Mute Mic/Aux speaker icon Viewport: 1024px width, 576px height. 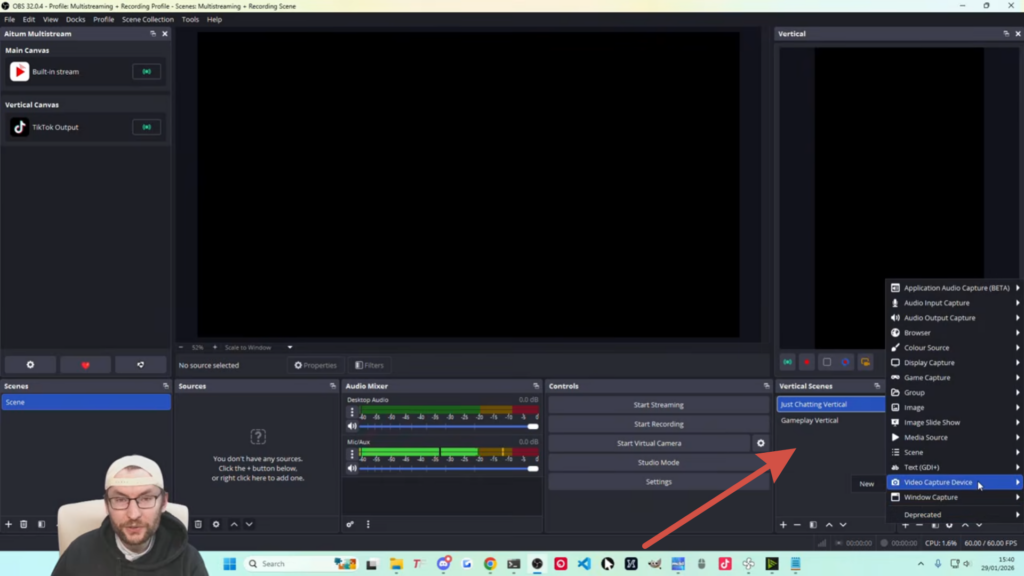(x=352, y=468)
